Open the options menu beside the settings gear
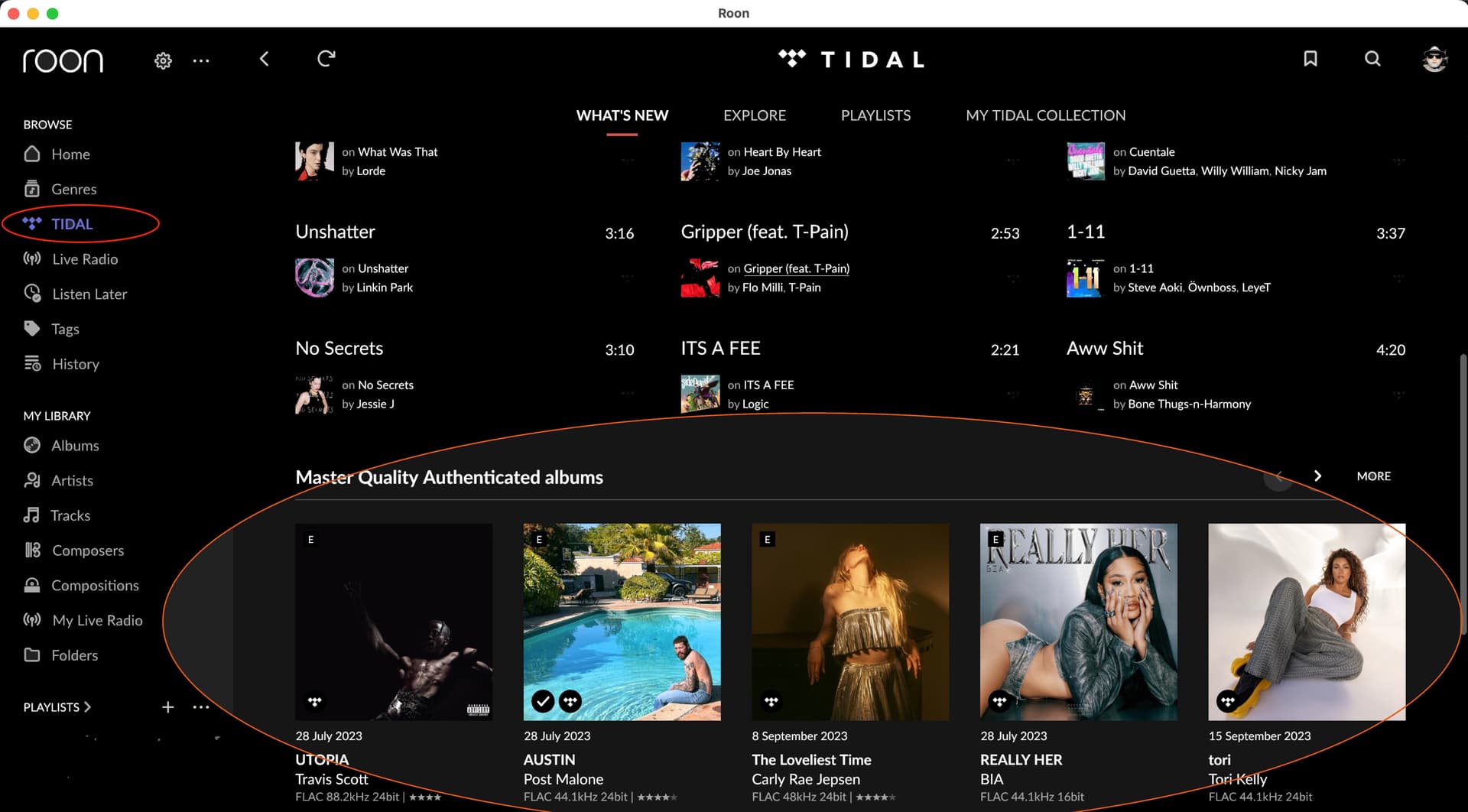The height and width of the screenshot is (812, 1468). point(201,59)
